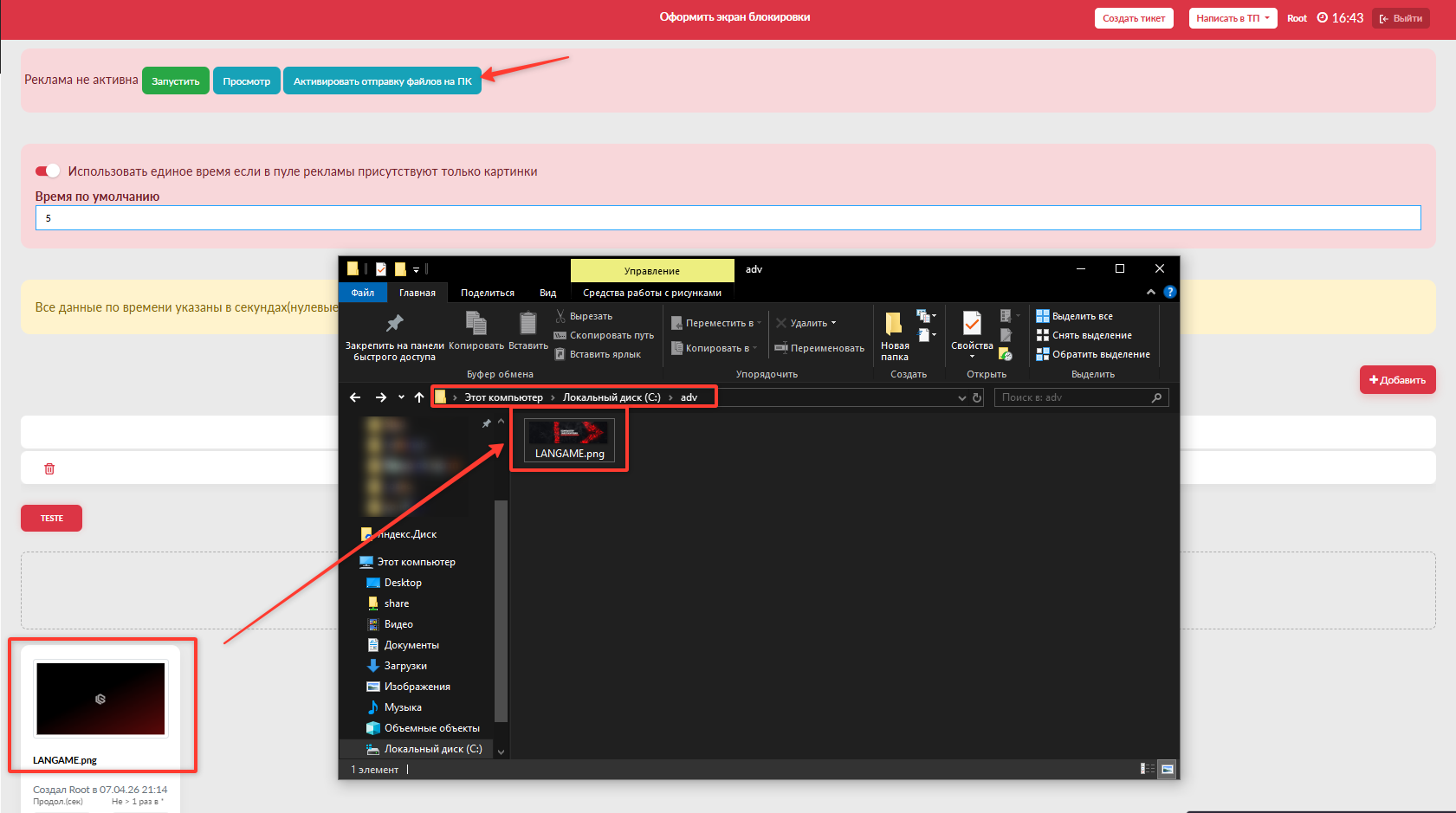Go up one folder level in Explorer

[x=419, y=397]
